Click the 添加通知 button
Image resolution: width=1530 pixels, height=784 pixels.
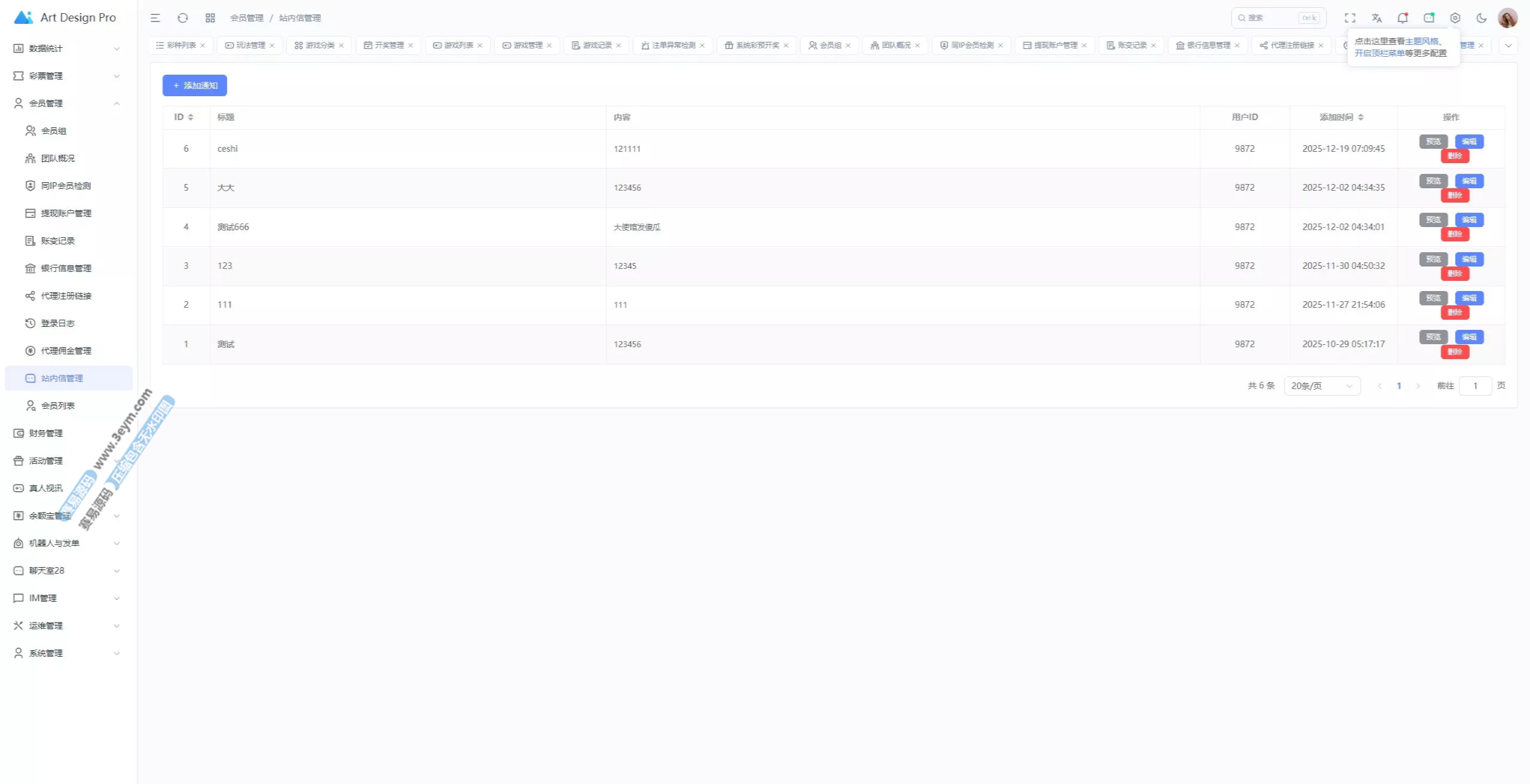point(195,85)
